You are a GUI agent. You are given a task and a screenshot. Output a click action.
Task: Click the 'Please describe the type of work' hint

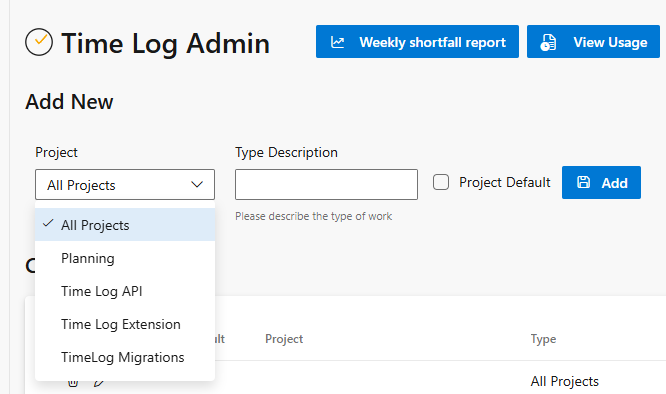click(x=313, y=216)
